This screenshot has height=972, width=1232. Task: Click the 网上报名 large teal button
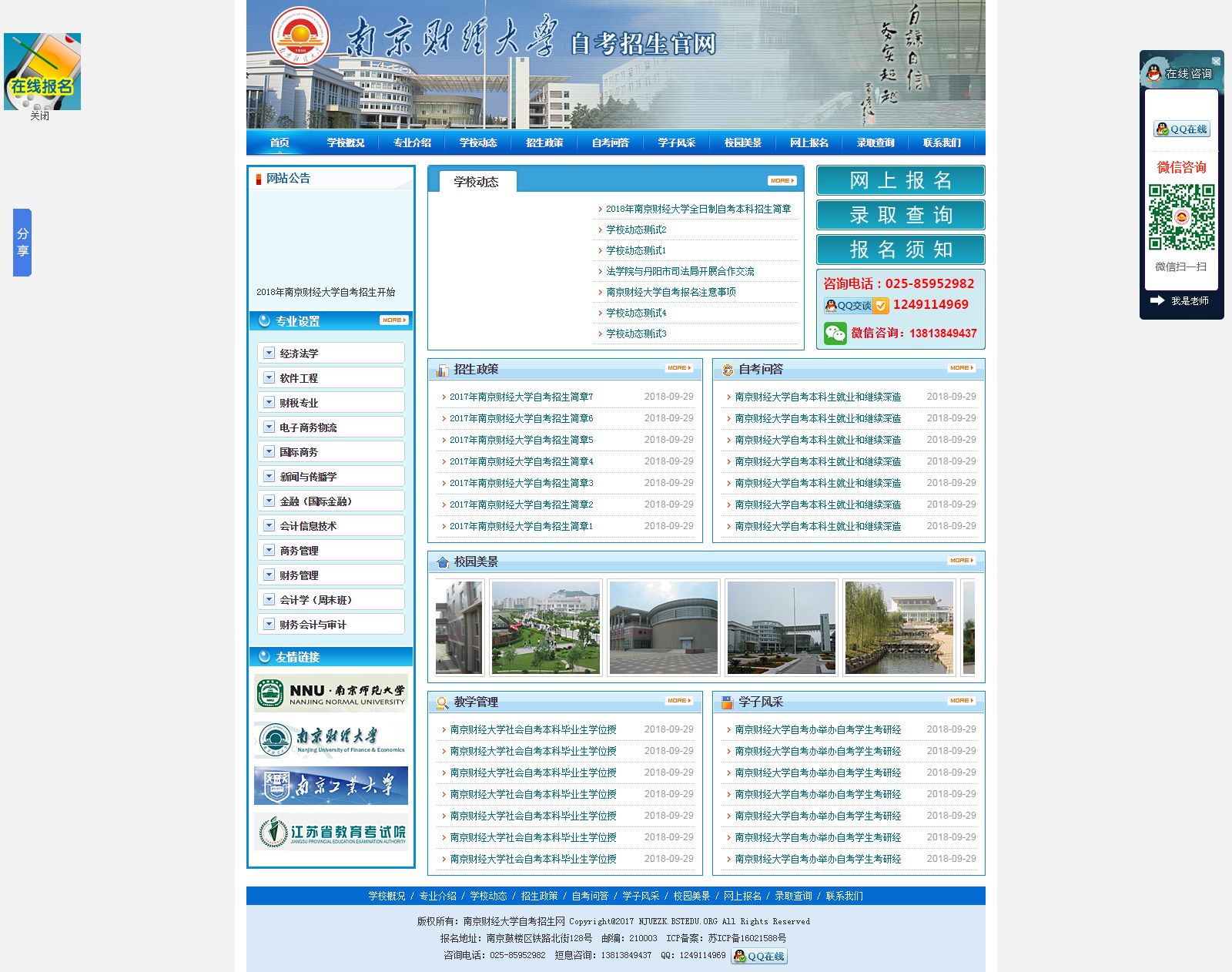pyautogui.click(x=901, y=181)
